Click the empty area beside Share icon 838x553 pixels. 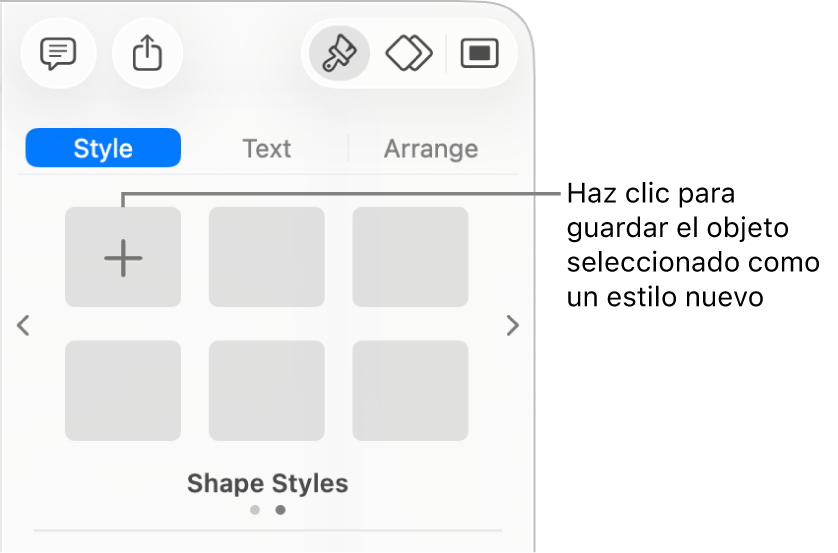(240, 54)
